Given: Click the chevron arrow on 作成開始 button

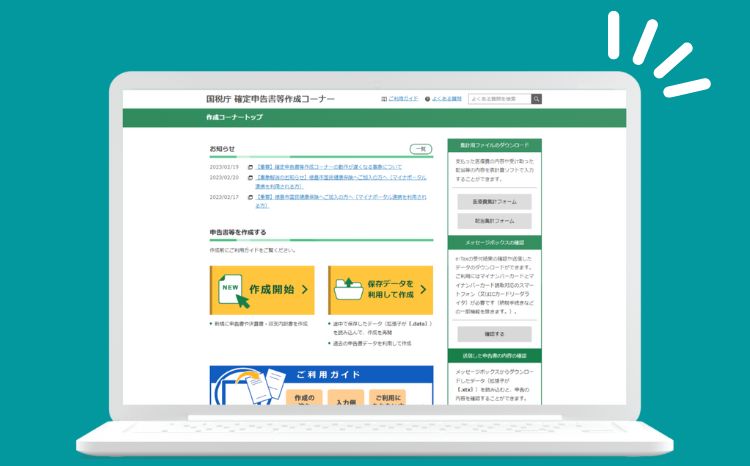Looking at the screenshot, I should pos(305,289).
